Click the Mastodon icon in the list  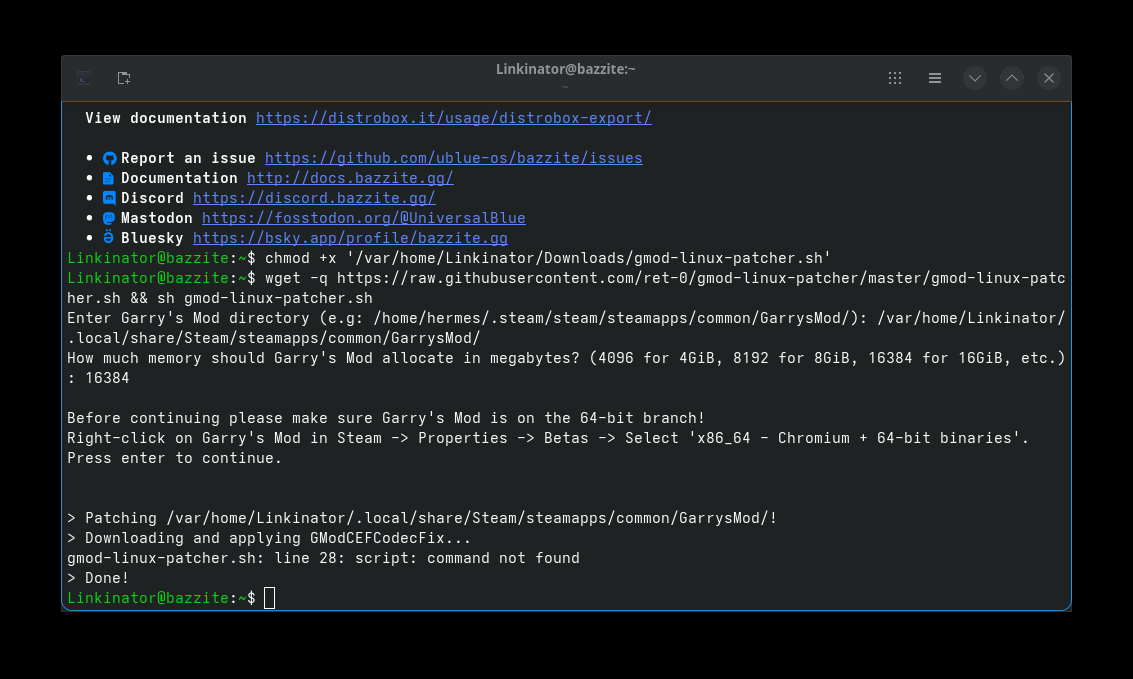tap(109, 217)
